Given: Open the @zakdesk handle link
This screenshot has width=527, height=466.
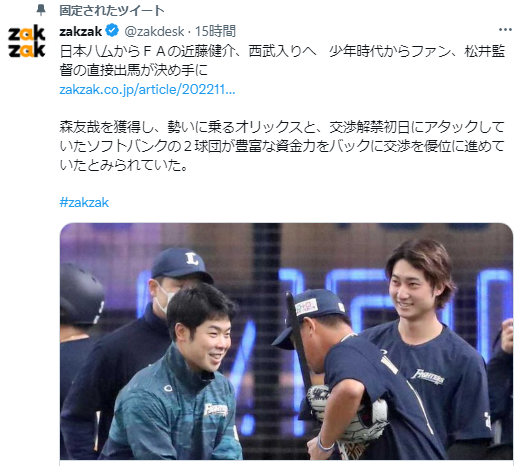Looking at the screenshot, I should click(x=154, y=31).
